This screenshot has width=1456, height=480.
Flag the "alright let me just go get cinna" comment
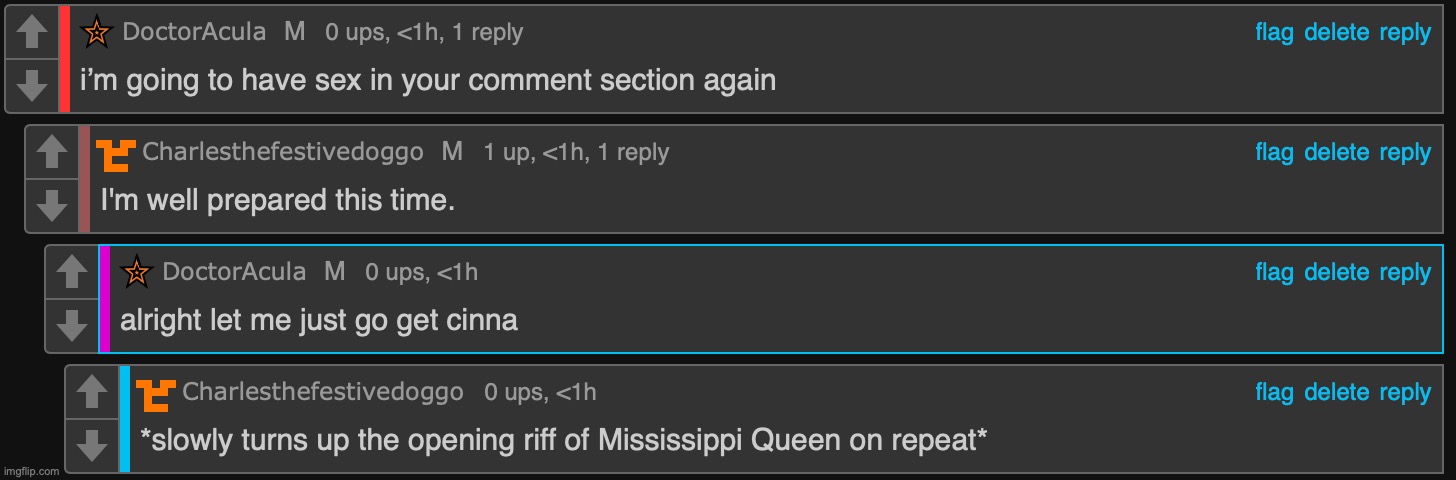[x=1274, y=272]
